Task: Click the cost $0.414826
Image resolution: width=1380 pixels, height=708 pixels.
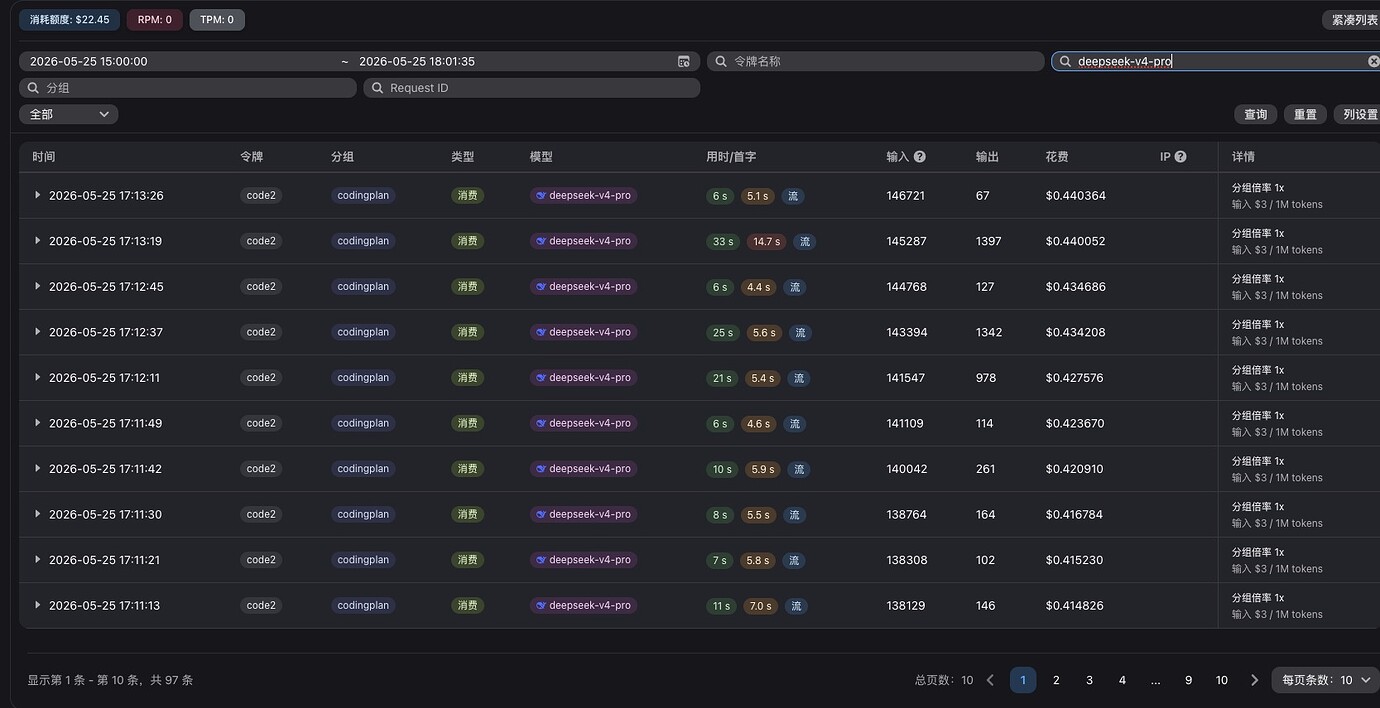Action: (x=1075, y=605)
